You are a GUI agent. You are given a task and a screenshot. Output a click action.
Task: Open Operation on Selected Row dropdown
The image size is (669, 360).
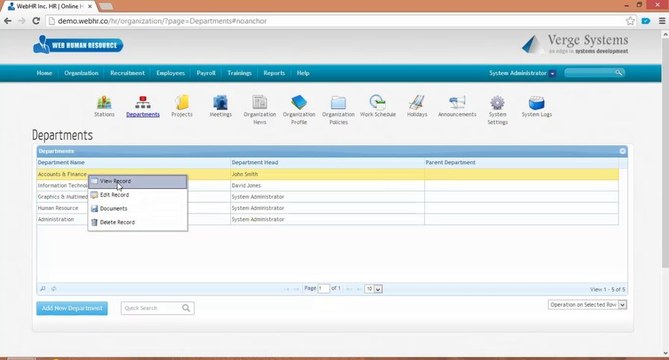tap(588, 305)
